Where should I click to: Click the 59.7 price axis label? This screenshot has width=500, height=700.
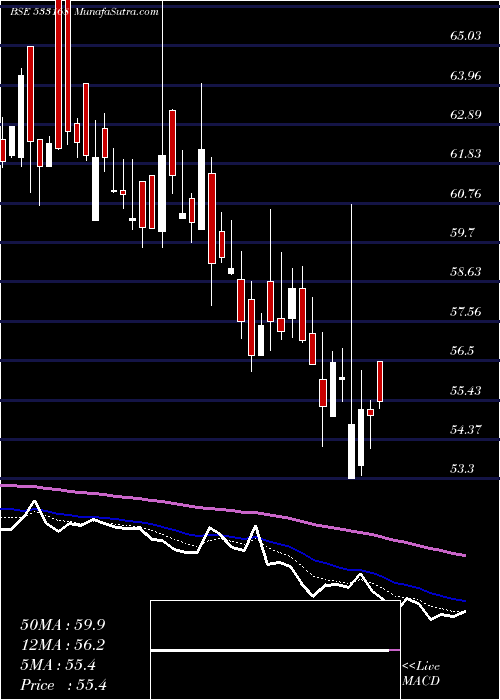coord(462,233)
